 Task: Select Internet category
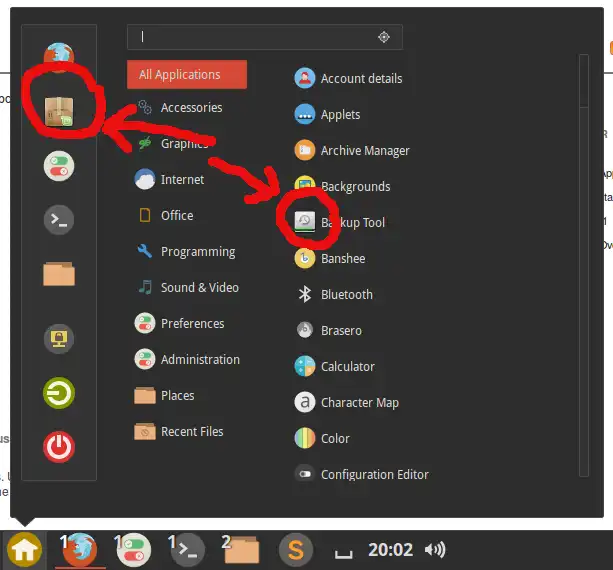point(170,179)
